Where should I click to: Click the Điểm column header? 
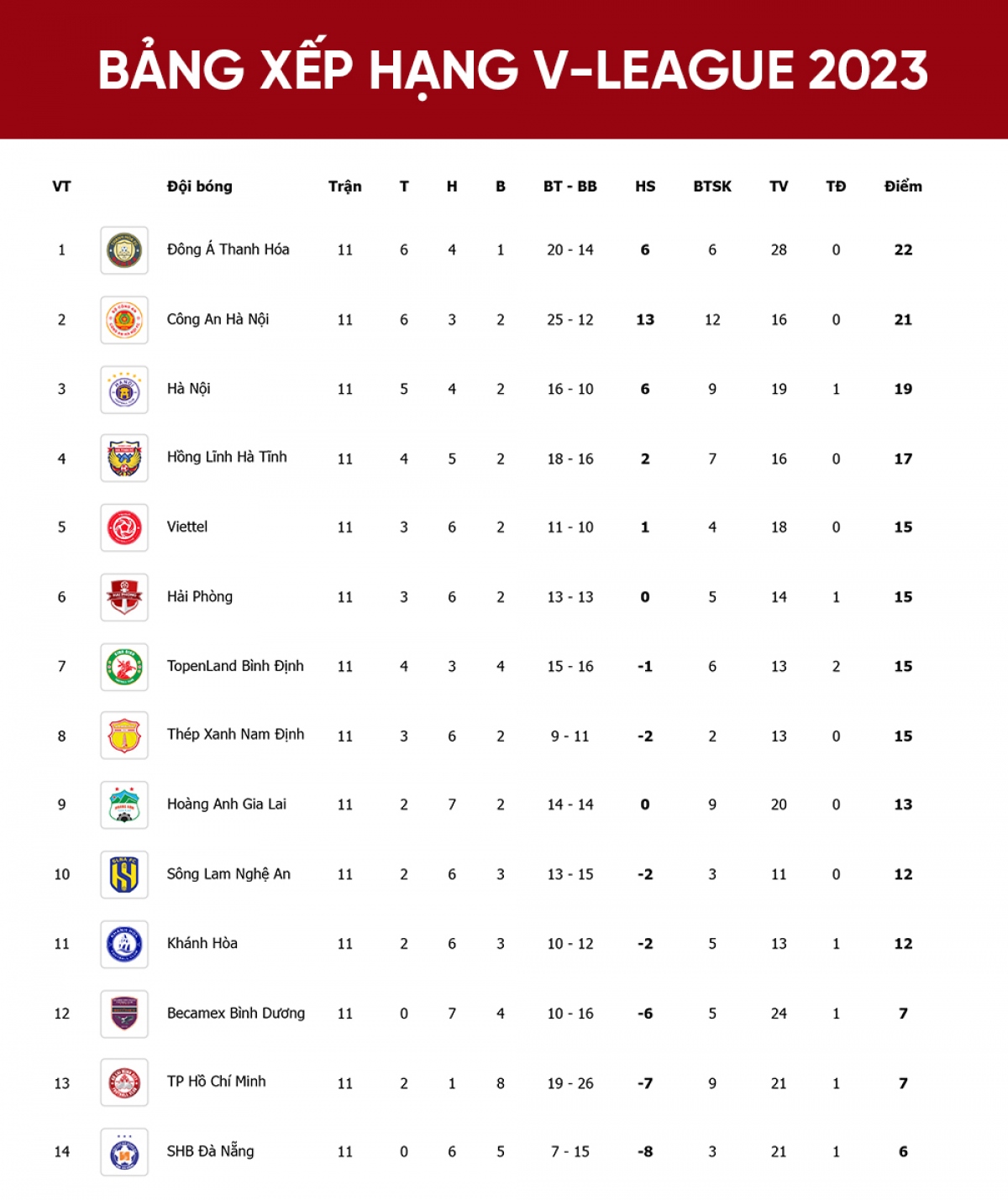click(903, 186)
